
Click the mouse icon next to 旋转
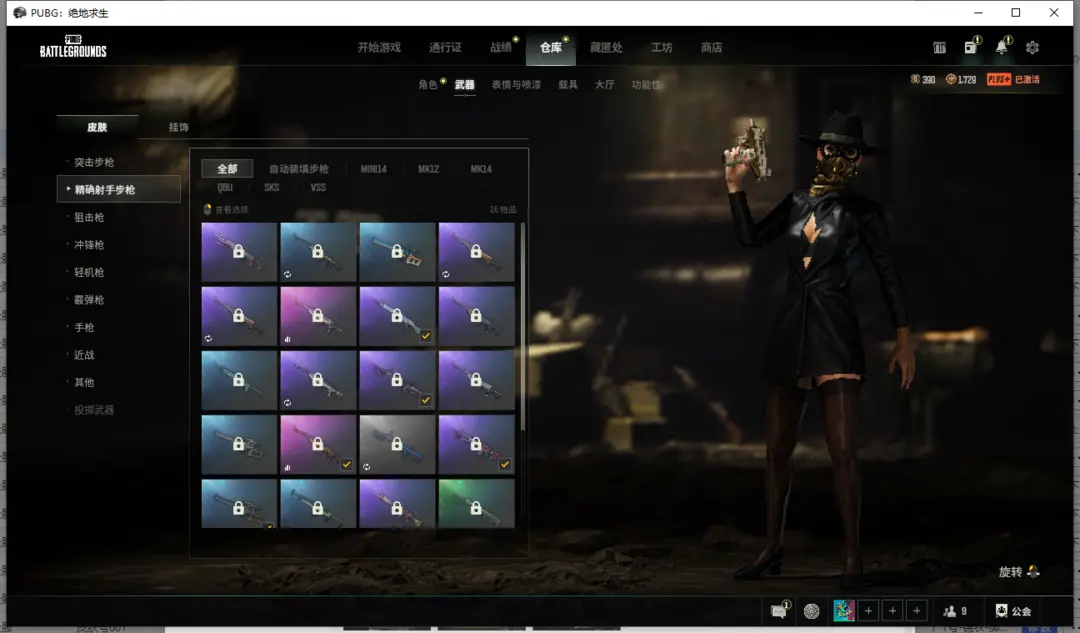tap(1033, 572)
